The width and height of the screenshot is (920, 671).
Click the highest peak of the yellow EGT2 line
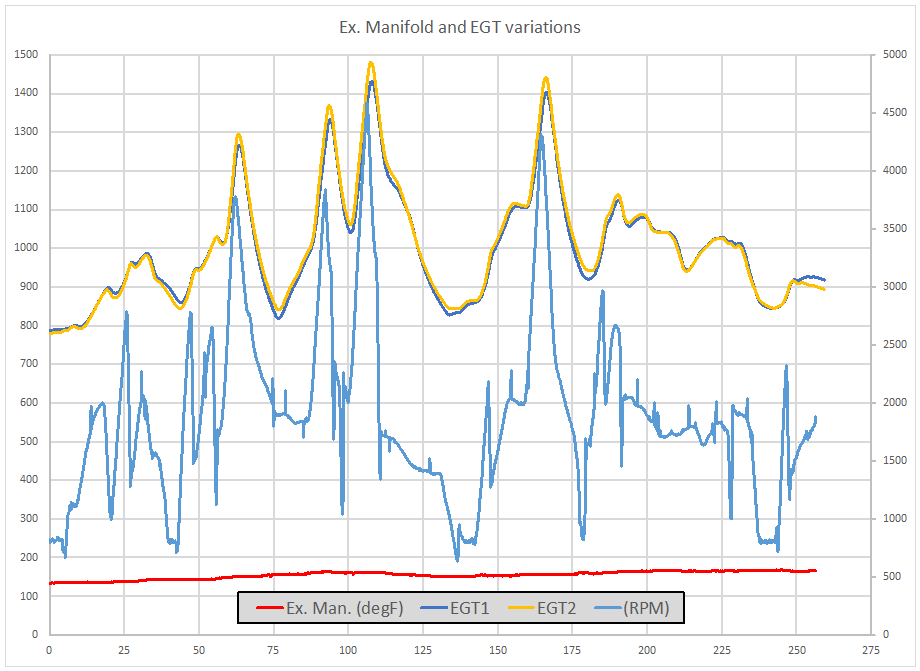(x=371, y=63)
